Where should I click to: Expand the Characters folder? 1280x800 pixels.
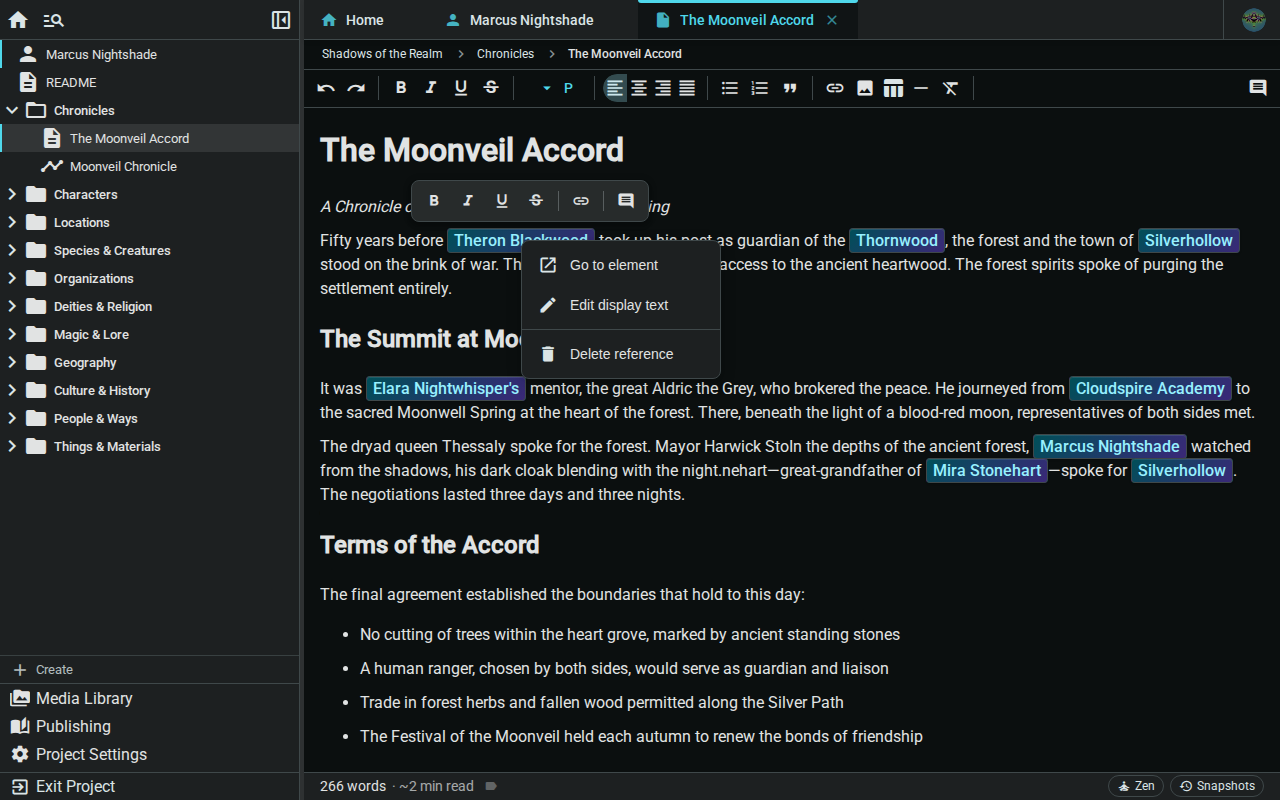[12, 194]
